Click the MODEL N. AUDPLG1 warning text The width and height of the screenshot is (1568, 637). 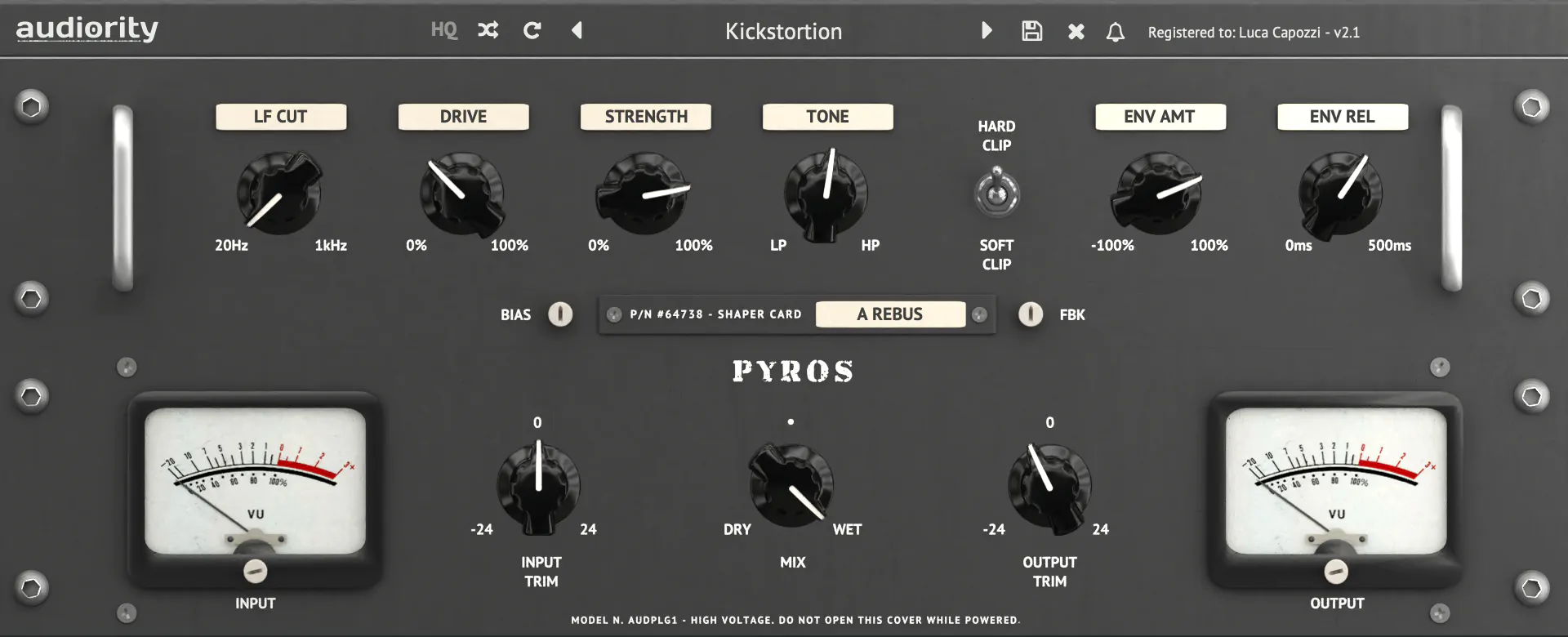[x=795, y=621]
